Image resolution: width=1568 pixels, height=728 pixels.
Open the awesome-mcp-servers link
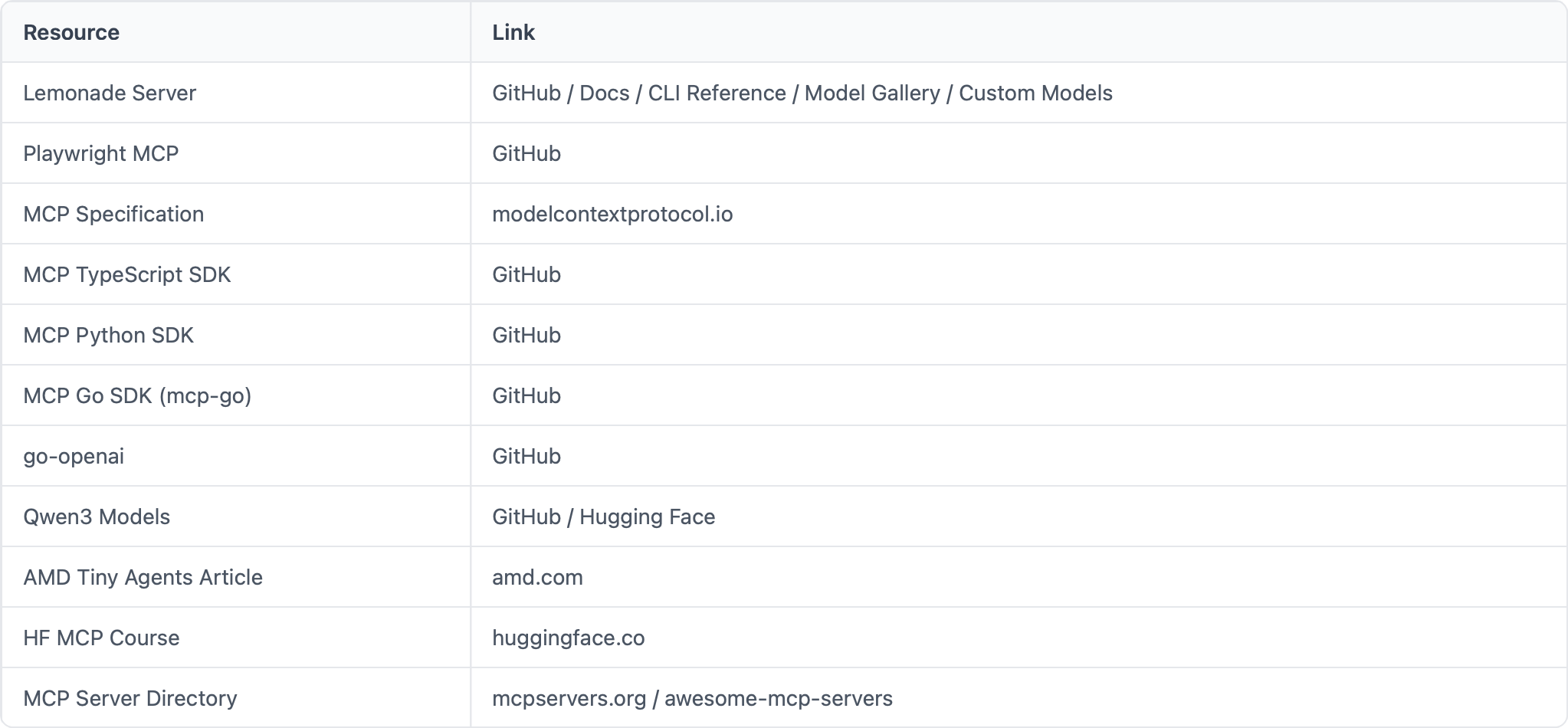(x=779, y=699)
